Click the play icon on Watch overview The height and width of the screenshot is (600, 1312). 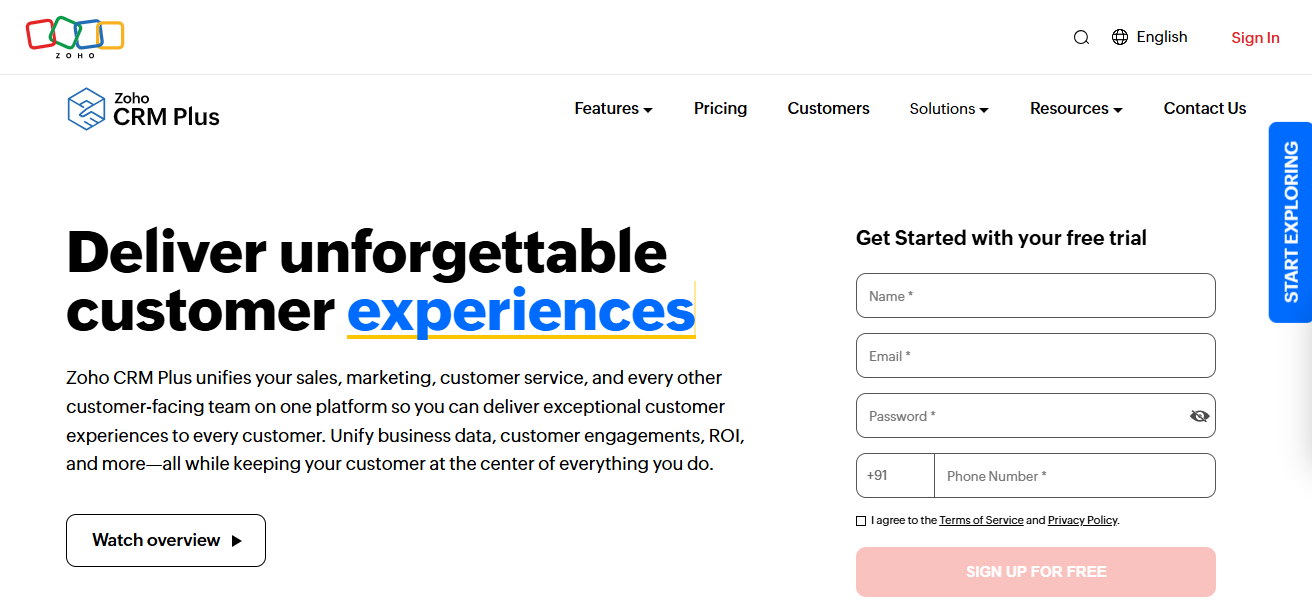tap(237, 540)
